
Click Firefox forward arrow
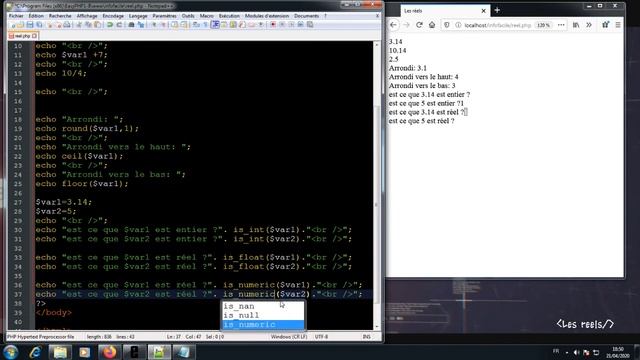406,25
